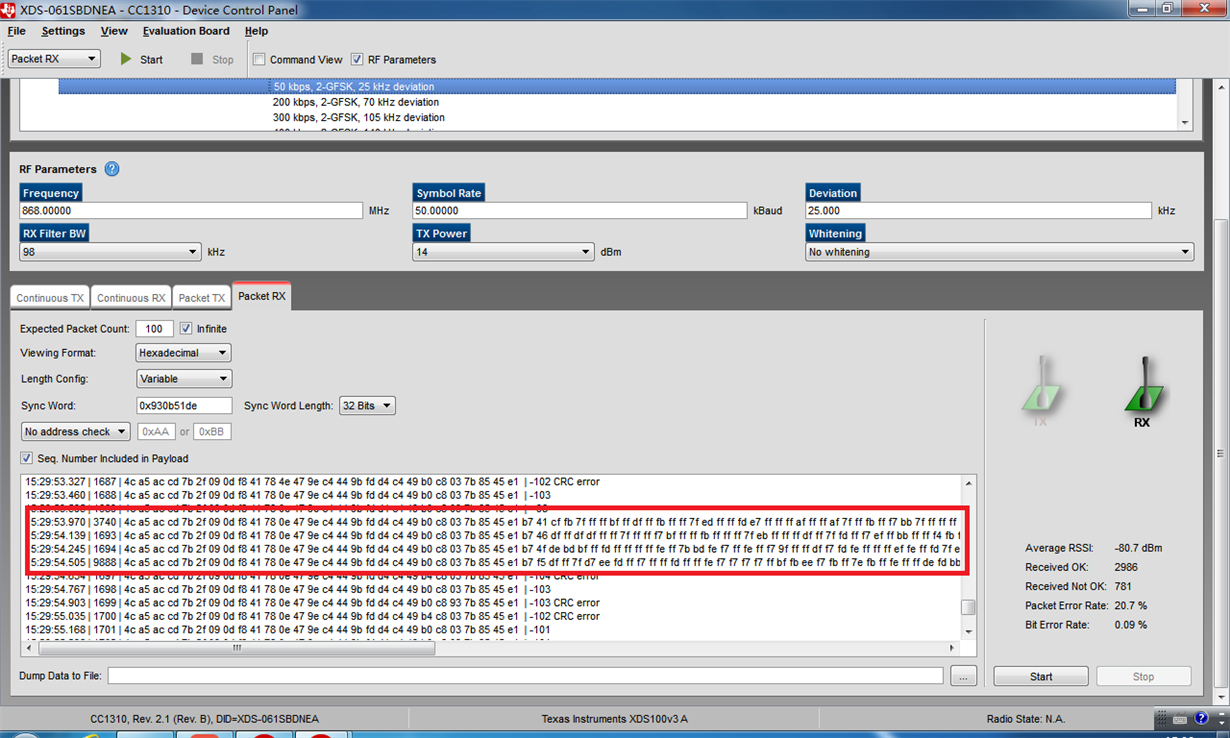Click the Sync Word input field

(x=184, y=406)
